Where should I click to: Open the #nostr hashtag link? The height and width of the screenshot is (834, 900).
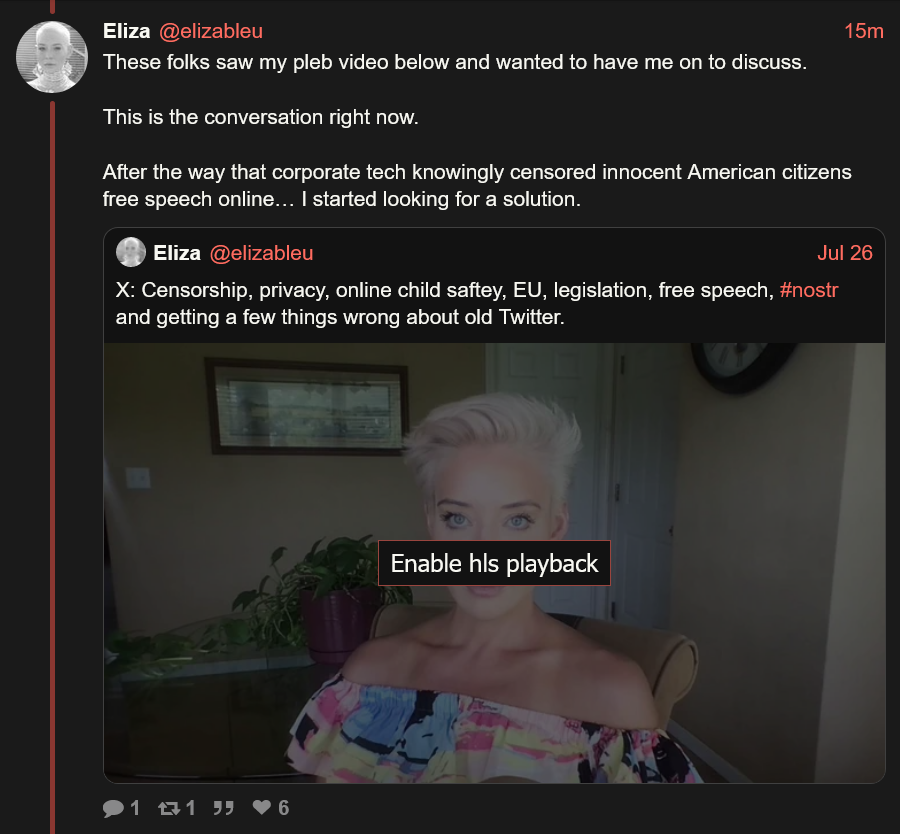[809, 290]
